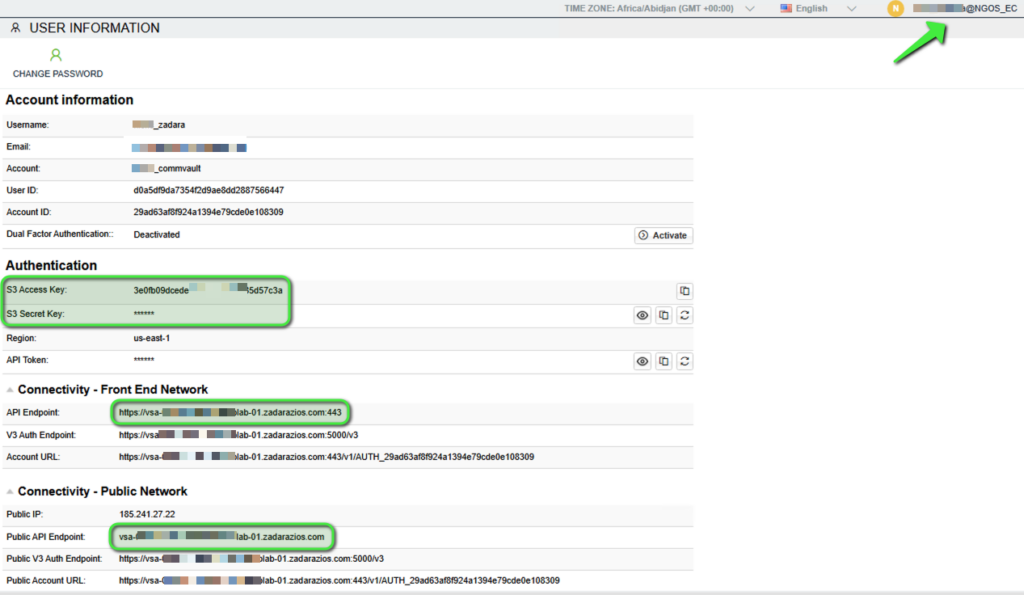Copy the API Token

click(x=664, y=361)
